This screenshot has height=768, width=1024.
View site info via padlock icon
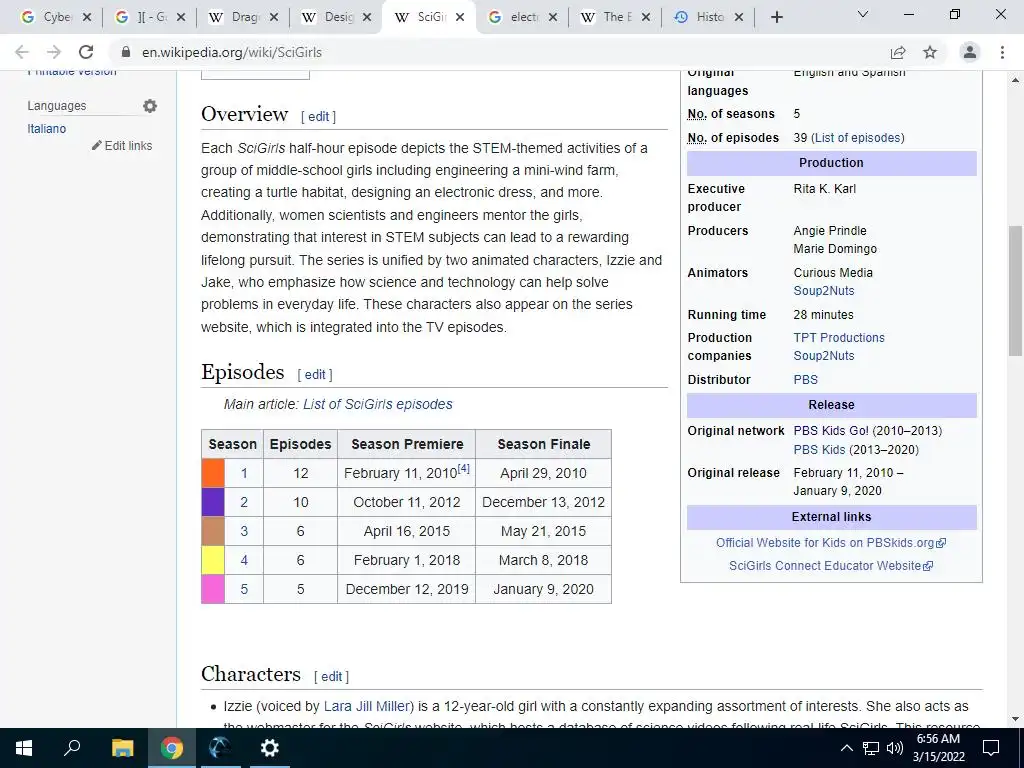[x=126, y=52]
